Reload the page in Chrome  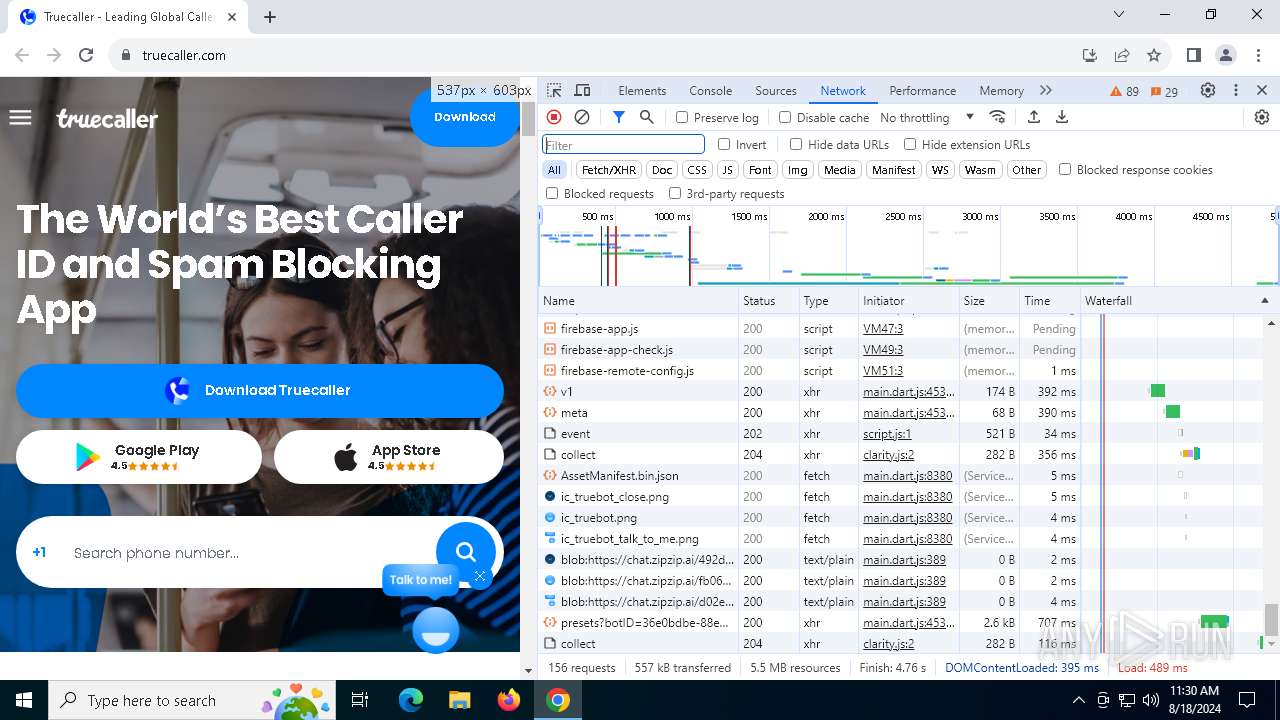point(86,55)
